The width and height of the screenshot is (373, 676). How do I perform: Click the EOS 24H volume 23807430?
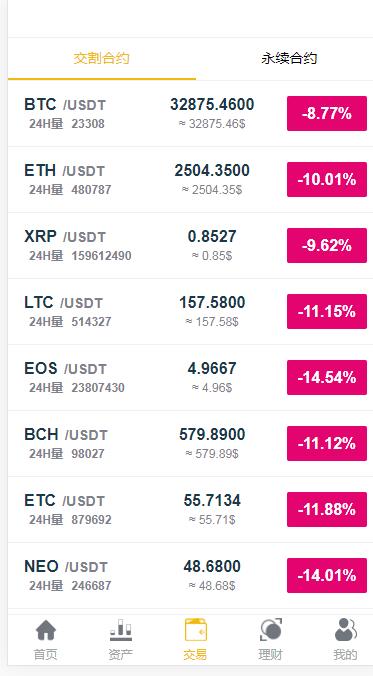click(x=98, y=388)
